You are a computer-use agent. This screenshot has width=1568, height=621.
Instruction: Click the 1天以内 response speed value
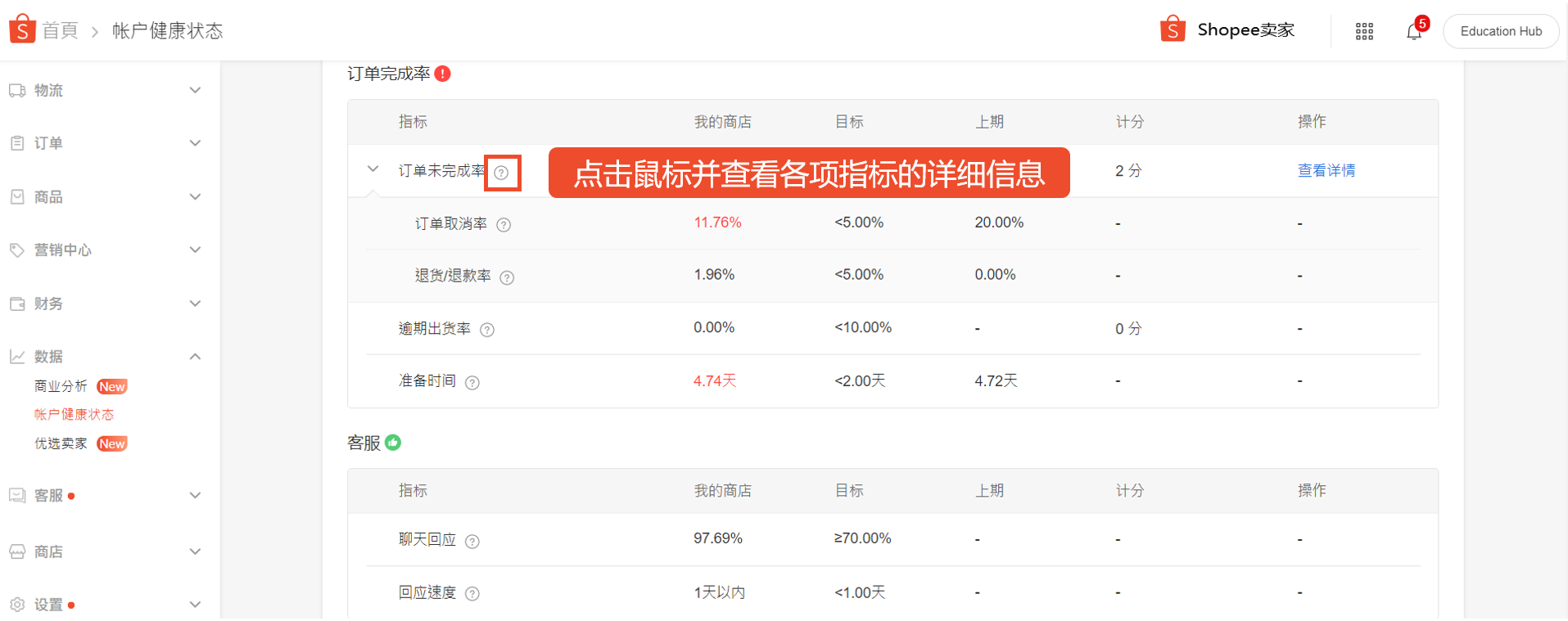(x=720, y=592)
